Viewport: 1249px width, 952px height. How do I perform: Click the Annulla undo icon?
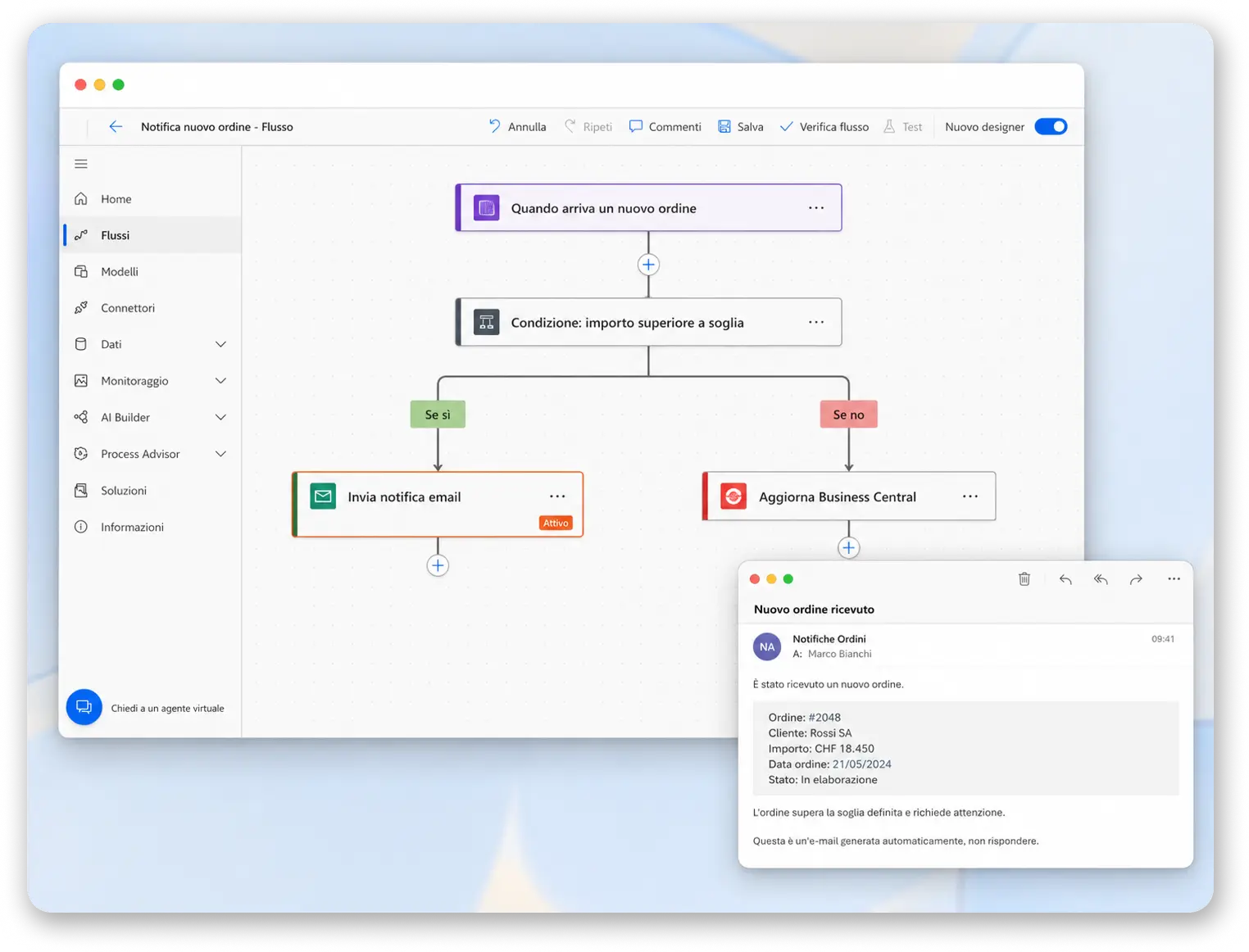(x=494, y=126)
